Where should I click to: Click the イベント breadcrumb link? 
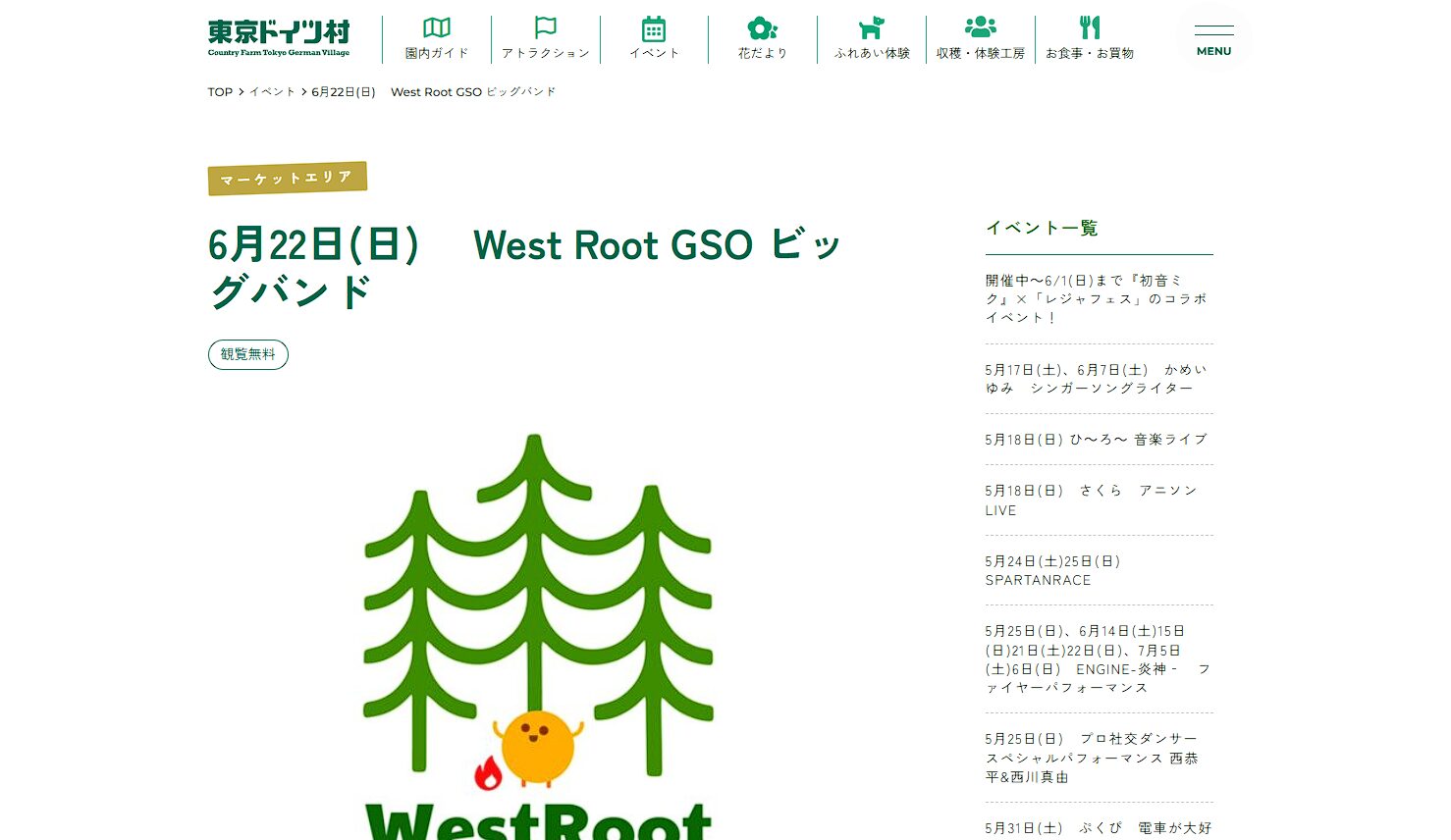pos(272,92)
